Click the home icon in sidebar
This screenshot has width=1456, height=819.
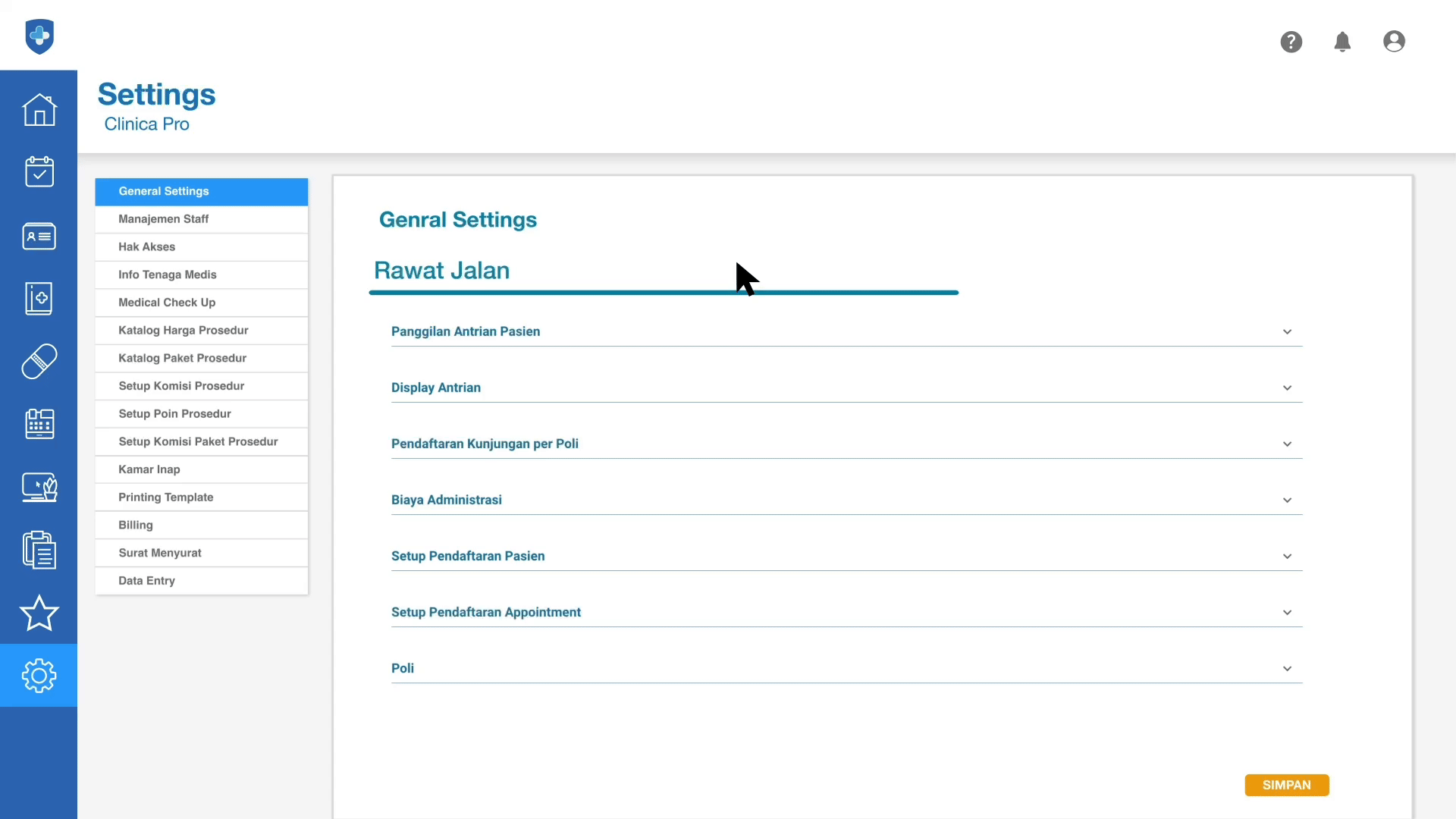tap(39, 110)
